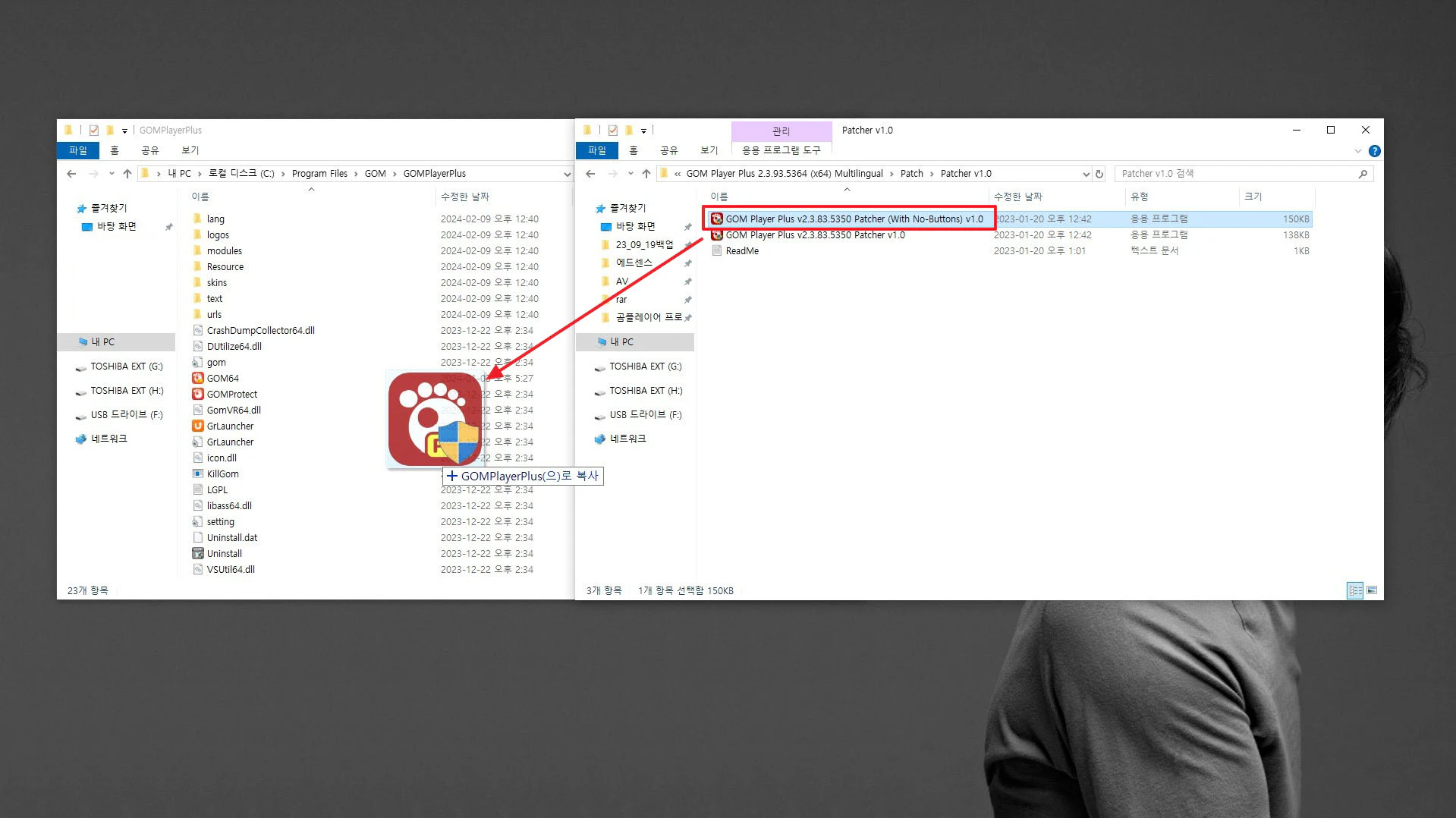
Task: Open USB 드라이브 (F:) in GOMPlayerPlus sidebar
Action: pos(126,415)
